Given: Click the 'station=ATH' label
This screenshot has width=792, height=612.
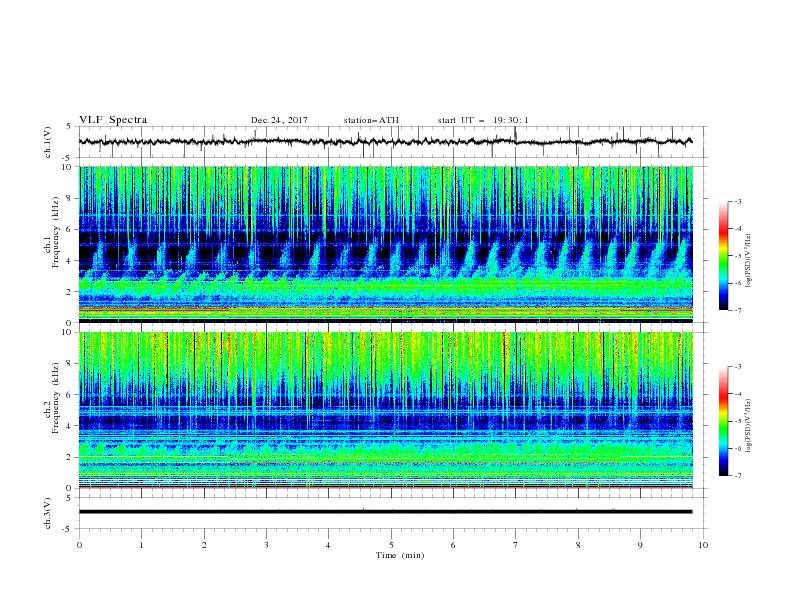Looking at the screenshot, I should [371, 120].
